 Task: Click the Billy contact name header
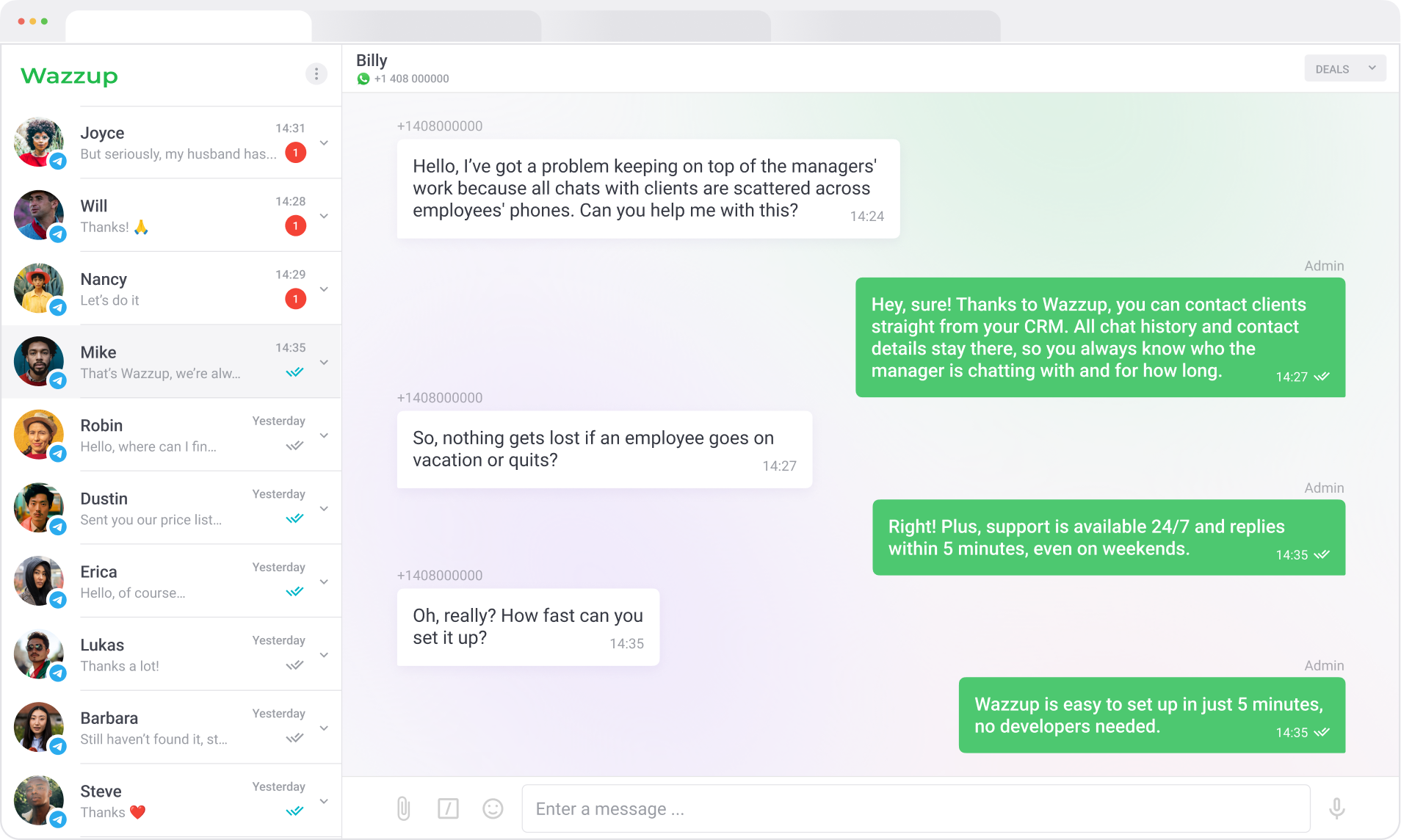[x=372, y=60]
